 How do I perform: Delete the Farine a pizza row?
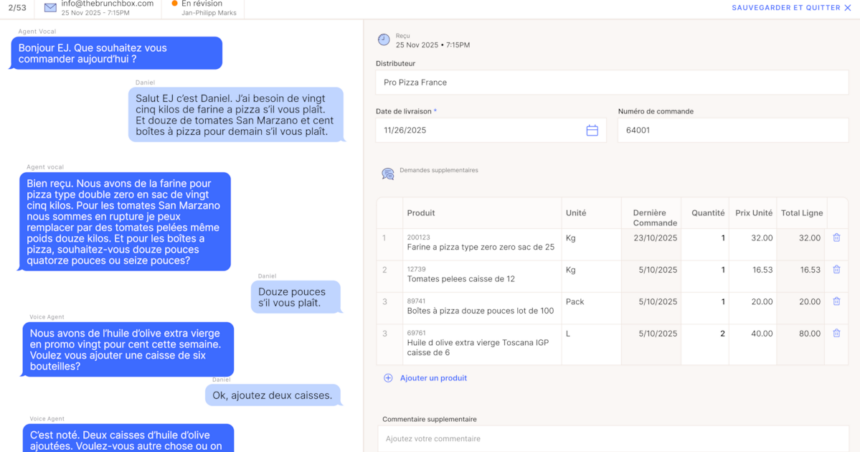click(836, 237)
